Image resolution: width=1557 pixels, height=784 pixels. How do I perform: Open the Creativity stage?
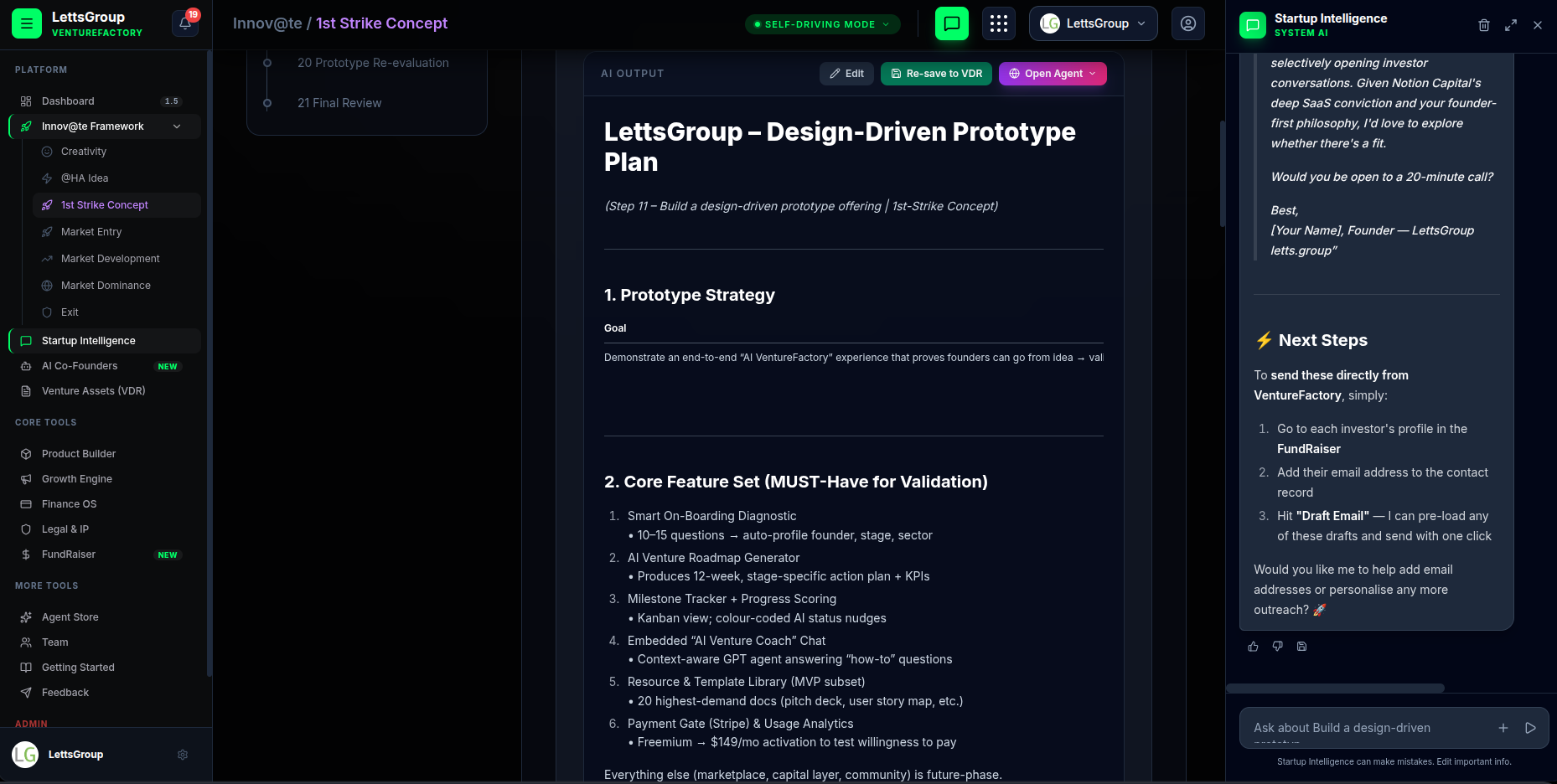coord(116,152)
